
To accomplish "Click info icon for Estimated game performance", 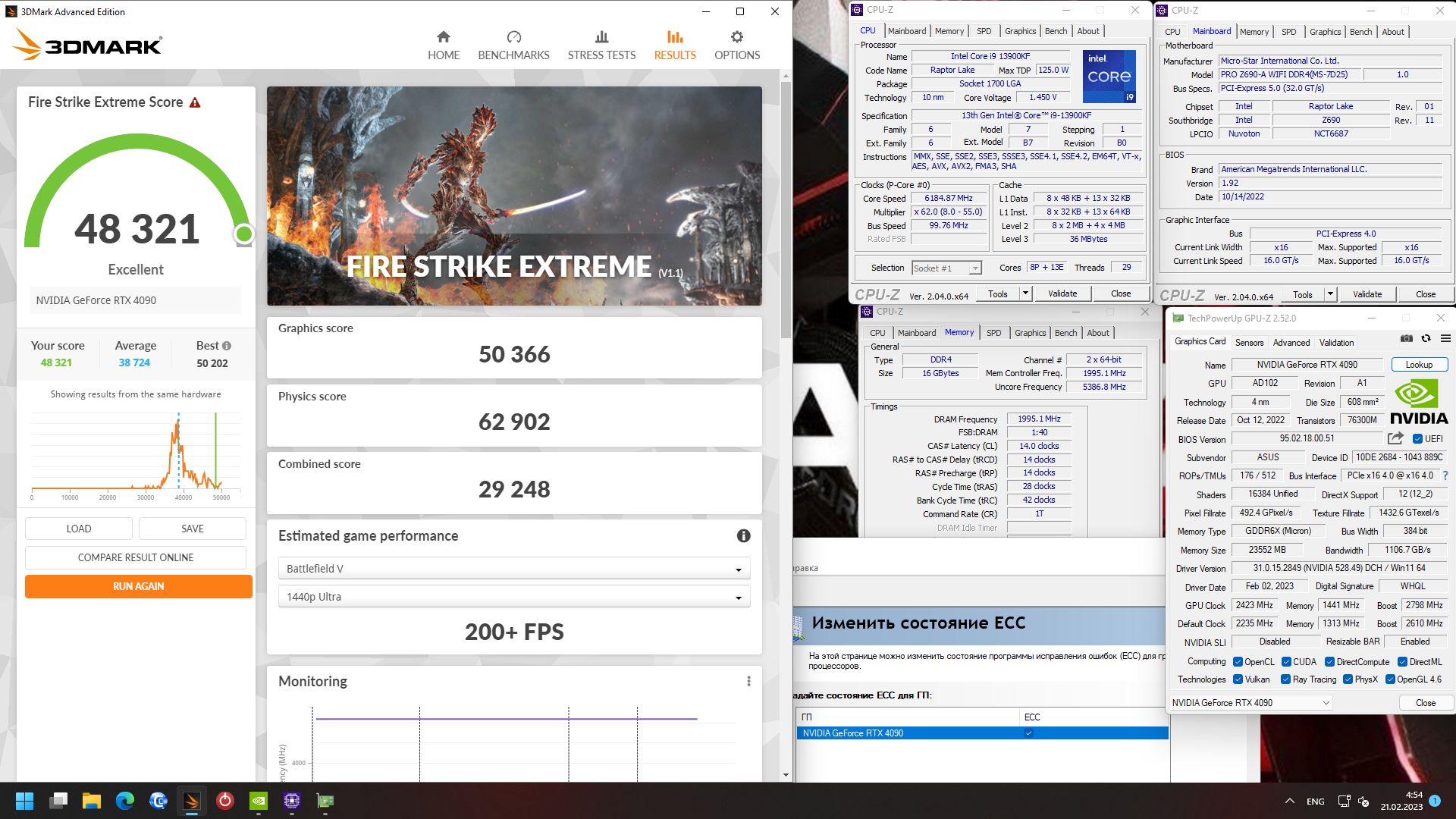I will tap(744, 536).
